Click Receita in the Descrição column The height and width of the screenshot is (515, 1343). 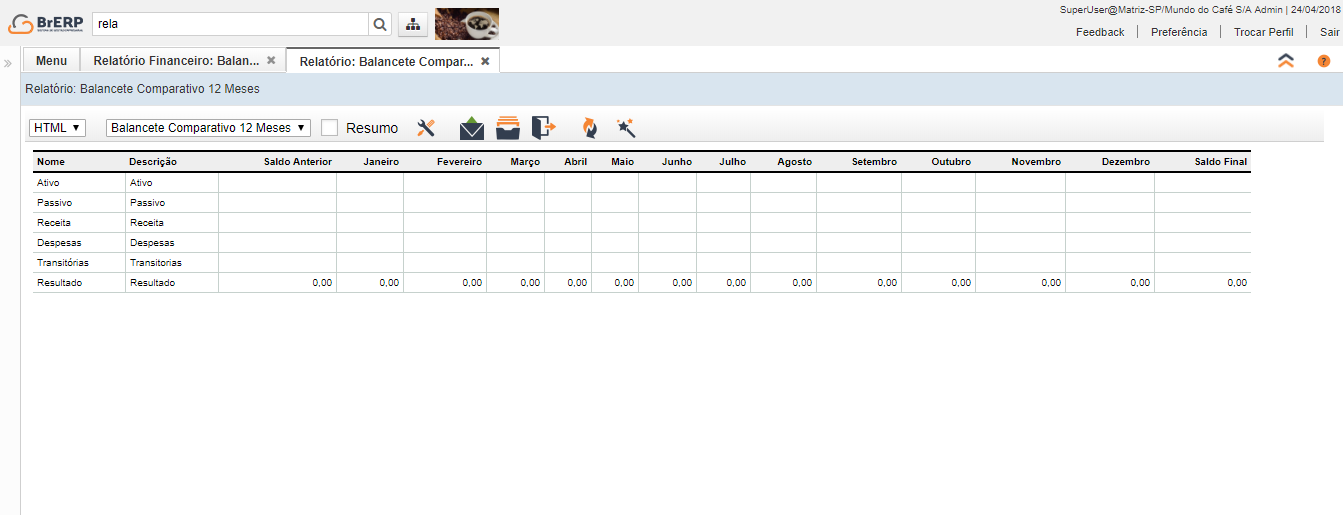(x=147, y=223)
